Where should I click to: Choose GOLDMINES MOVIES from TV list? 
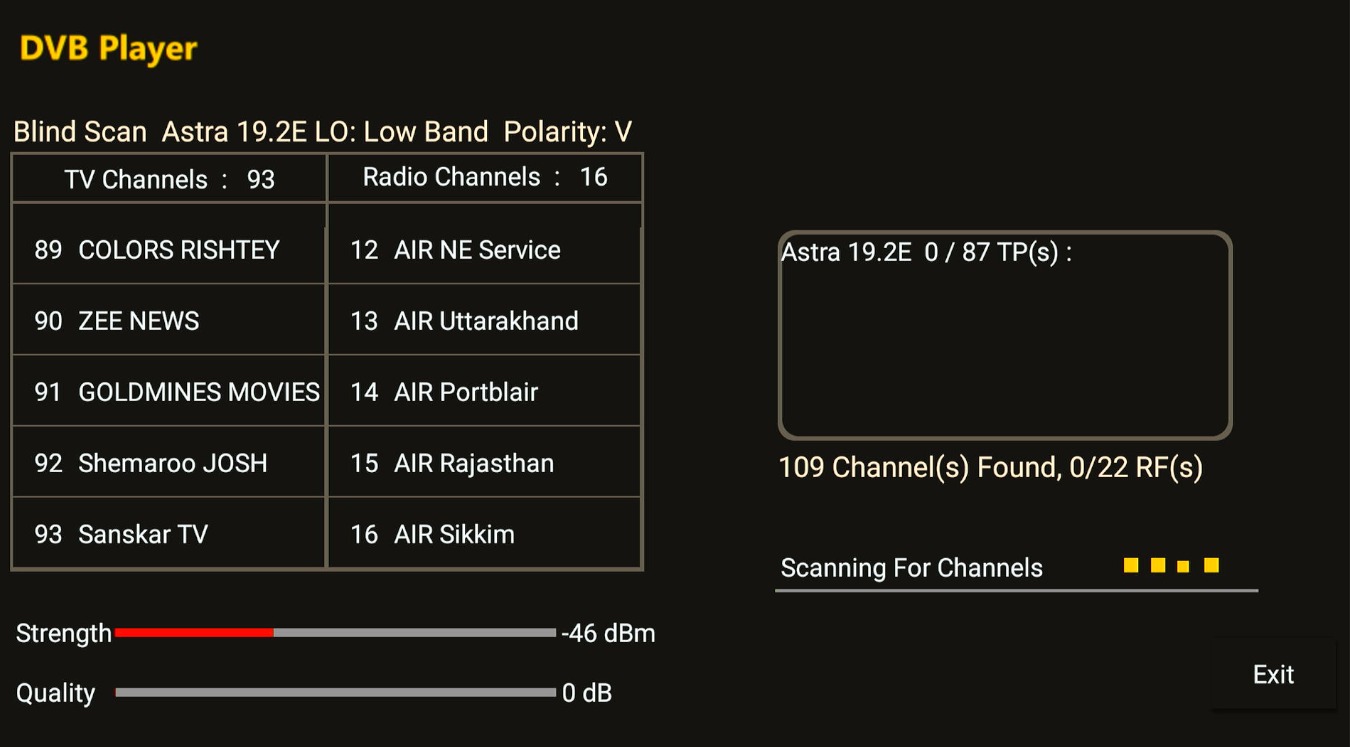click(x=169, y=392)
